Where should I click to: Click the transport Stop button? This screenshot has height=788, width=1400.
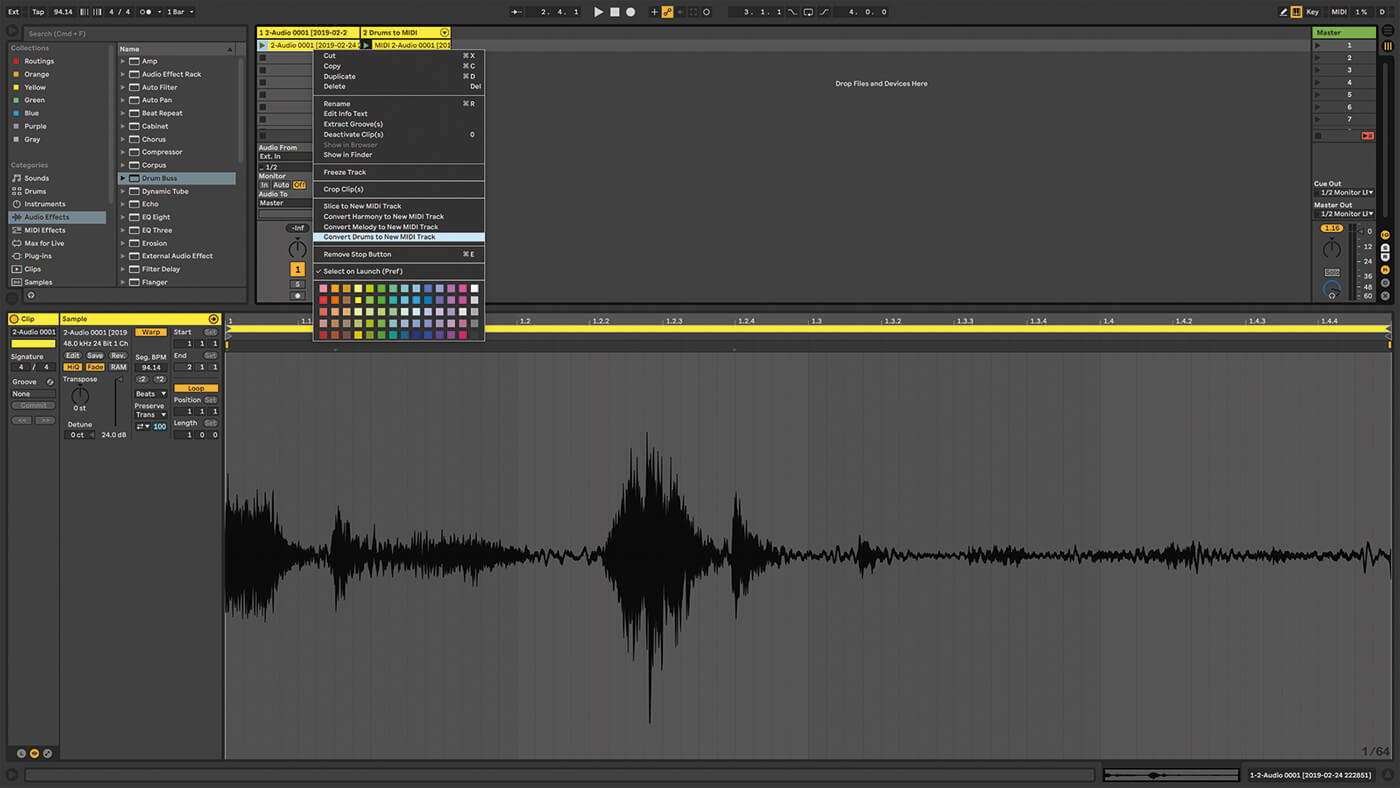click(x=614, y=12)
